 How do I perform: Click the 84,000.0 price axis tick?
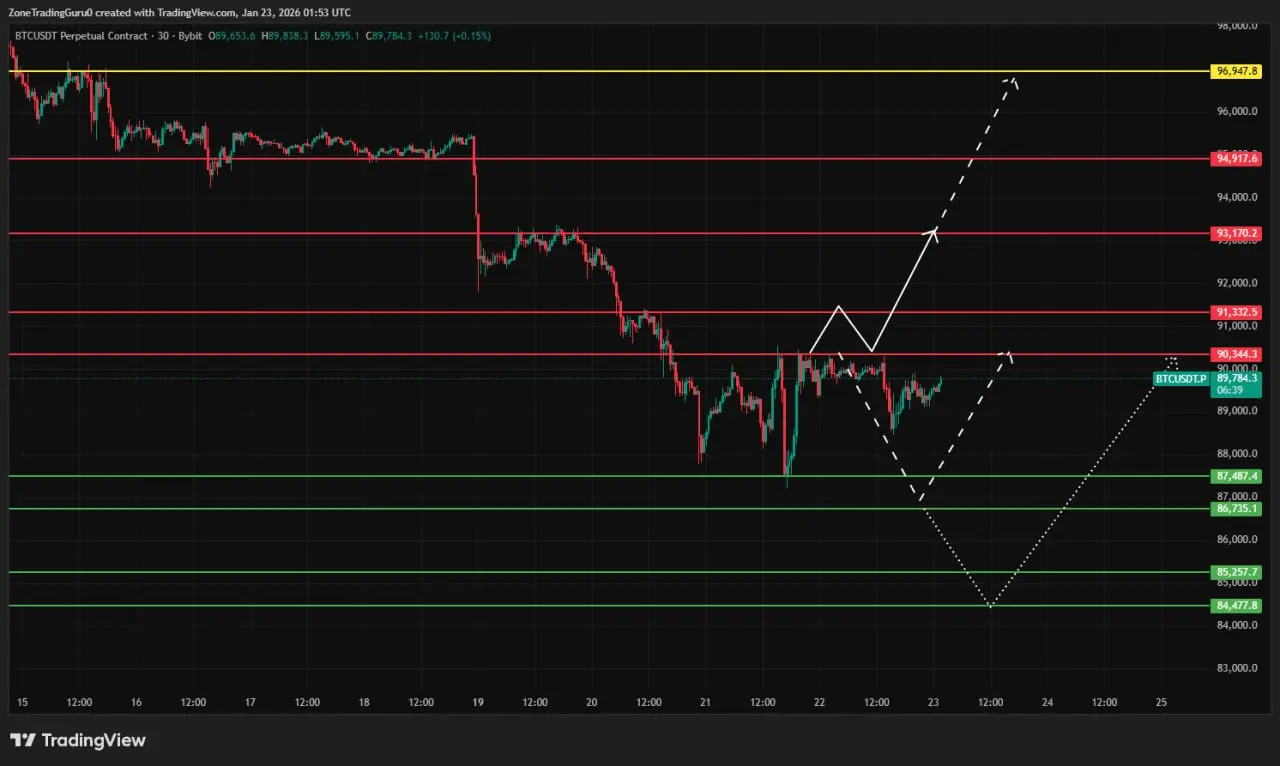pos(1237,626)
